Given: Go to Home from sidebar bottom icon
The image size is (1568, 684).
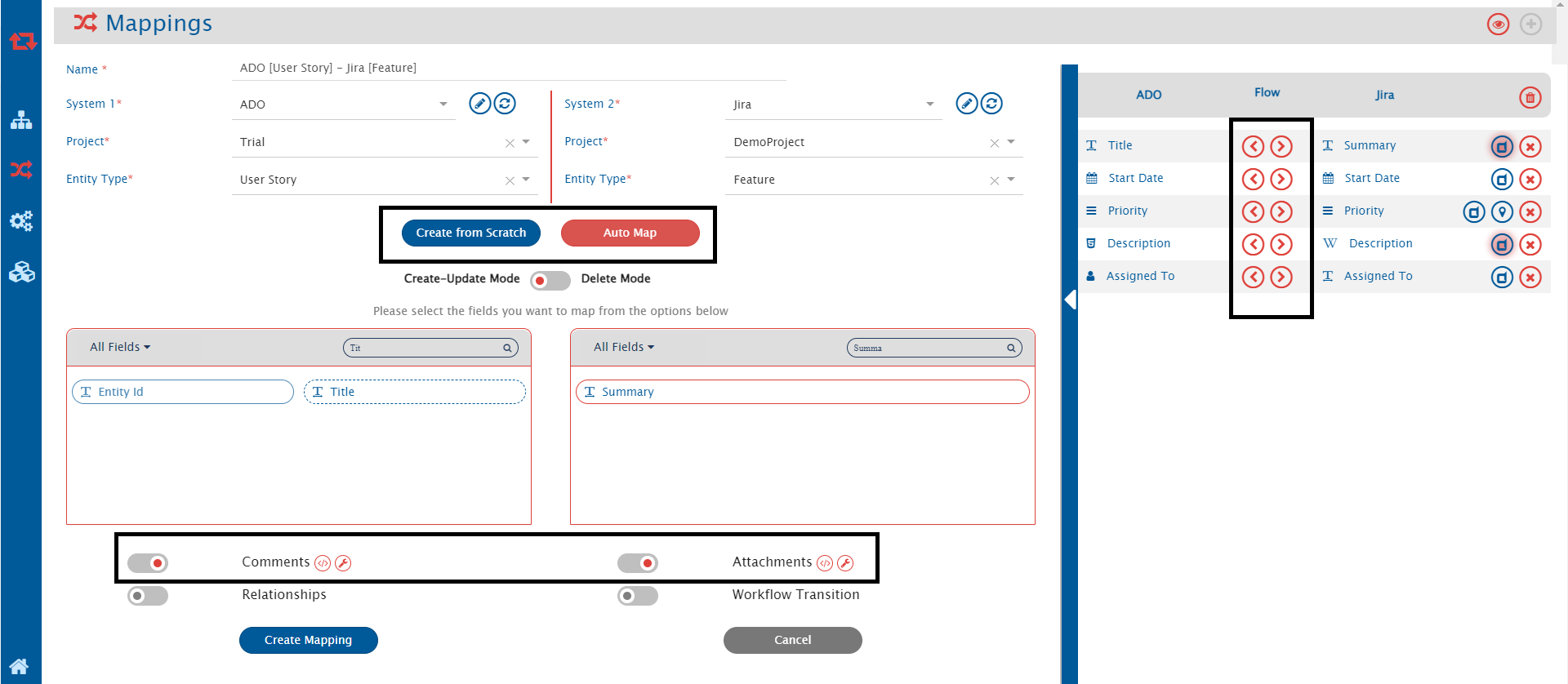Looking at the screenshot, I should click(x=20, y=666).
